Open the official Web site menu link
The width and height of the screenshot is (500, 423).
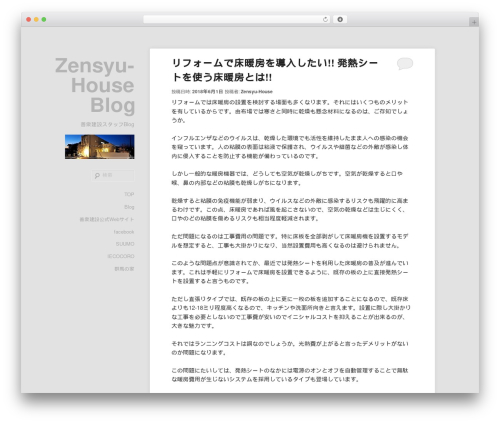click(107, 219)
